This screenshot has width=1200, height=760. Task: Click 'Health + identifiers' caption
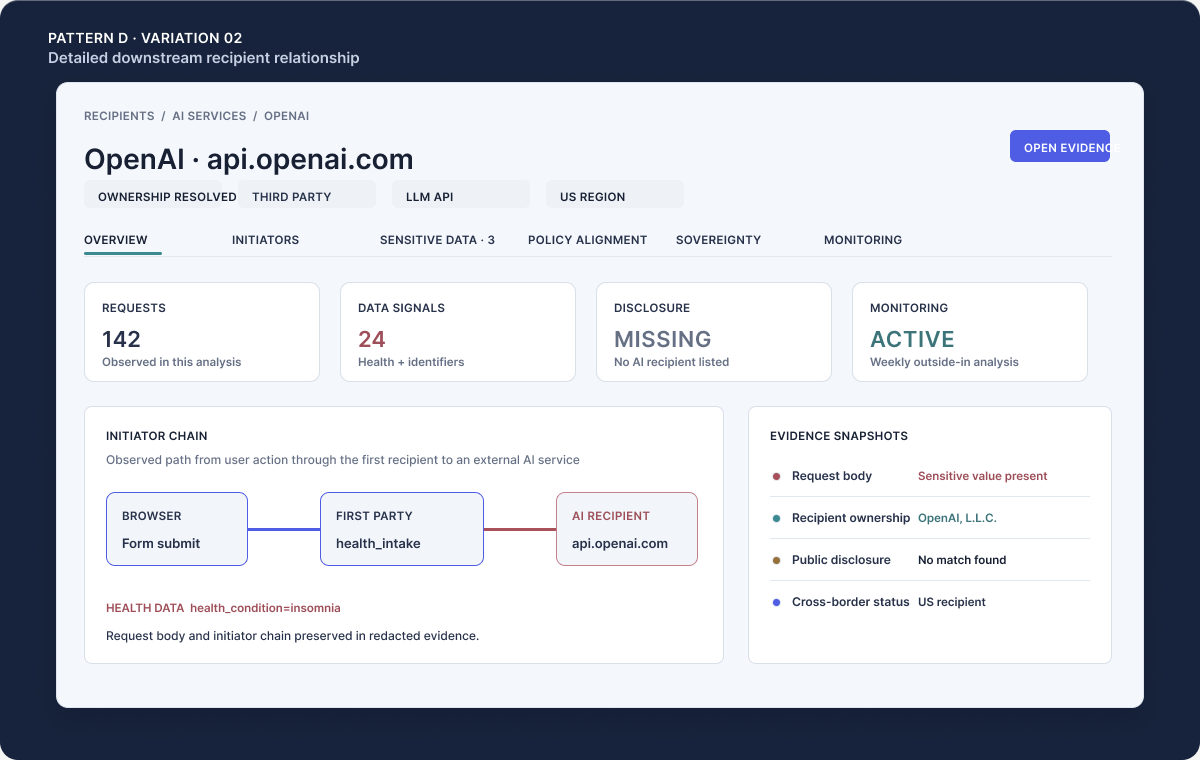pos(411,362)
